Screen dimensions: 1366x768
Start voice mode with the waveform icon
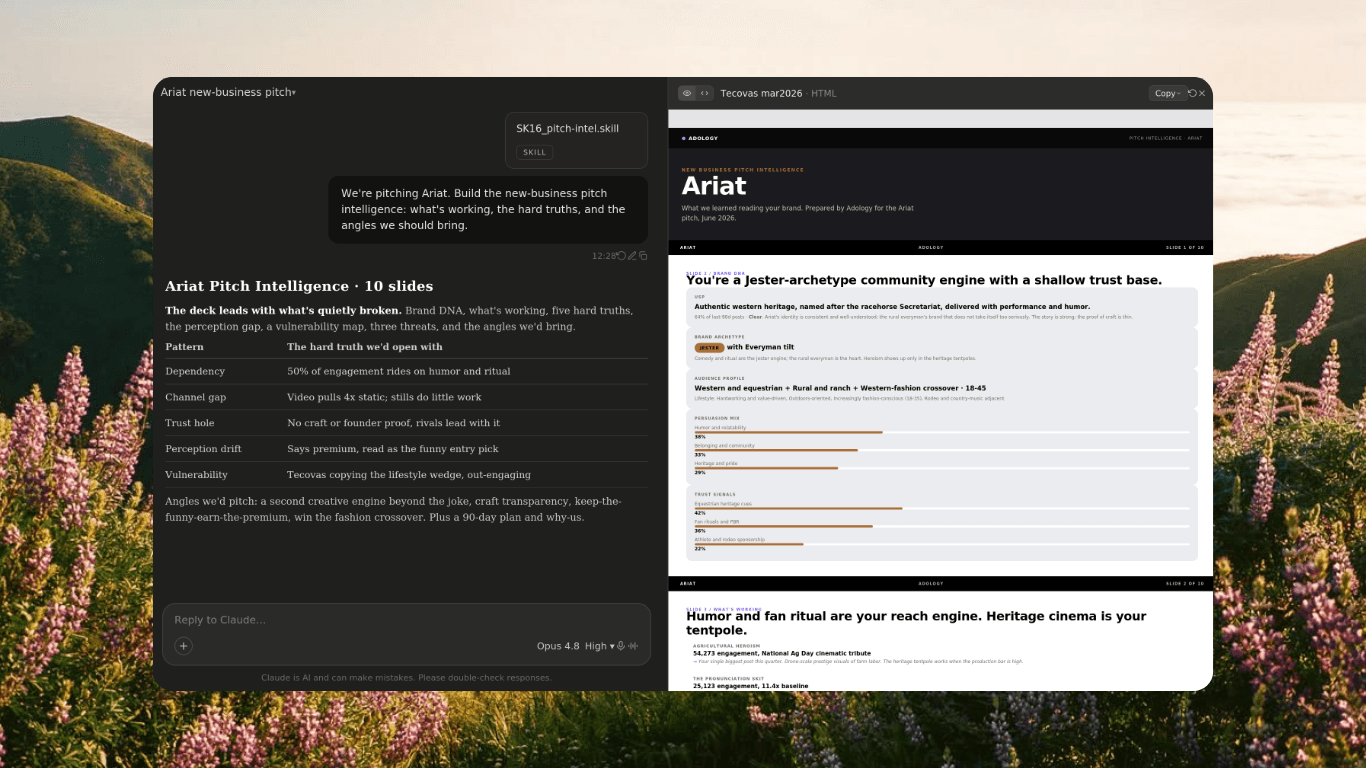click(x=633, y=646)
